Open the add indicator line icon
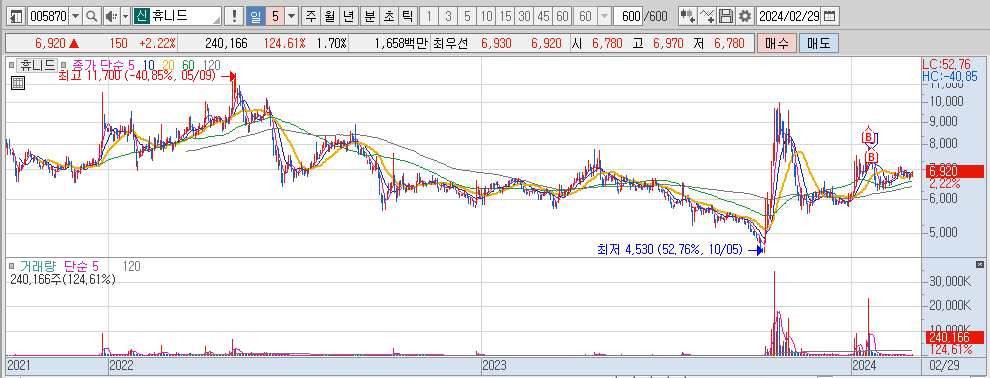Screen dimensions: 990x378 pos(708,16)
